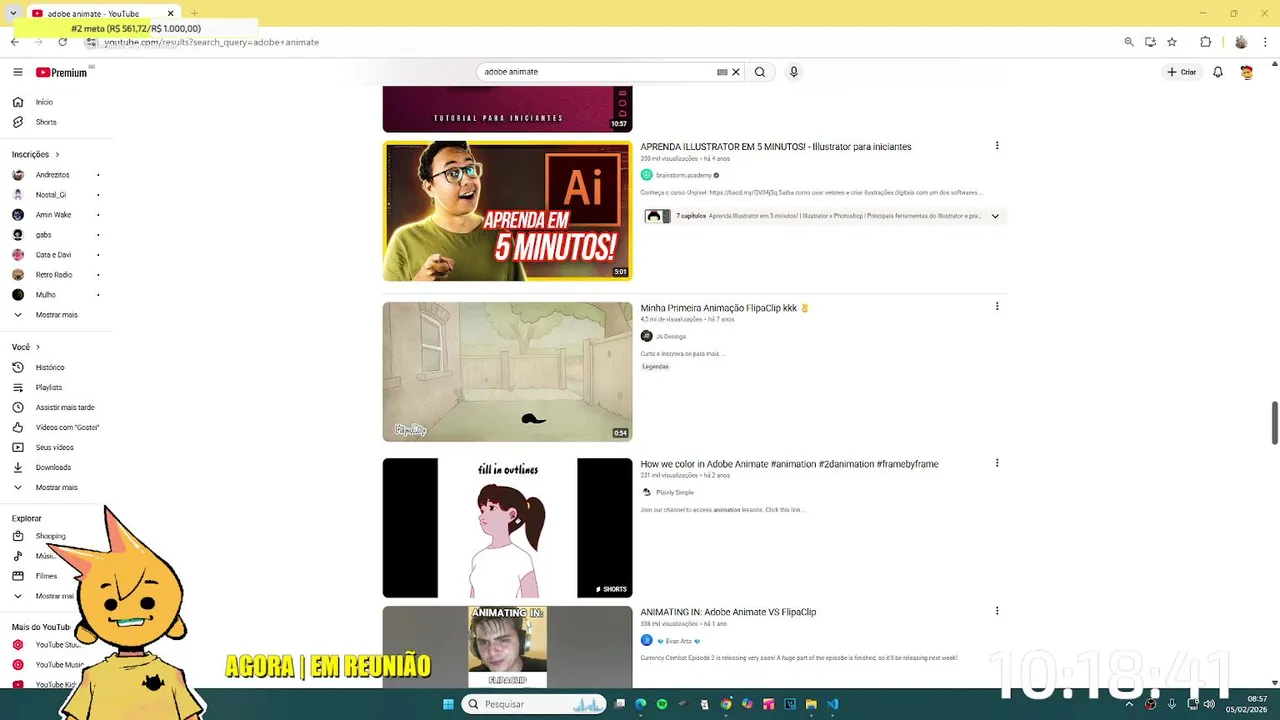Image resolution: width=1280 pixels, height=720 pixels.
Task: Clear the search box with X
Action: click(736, 72)
